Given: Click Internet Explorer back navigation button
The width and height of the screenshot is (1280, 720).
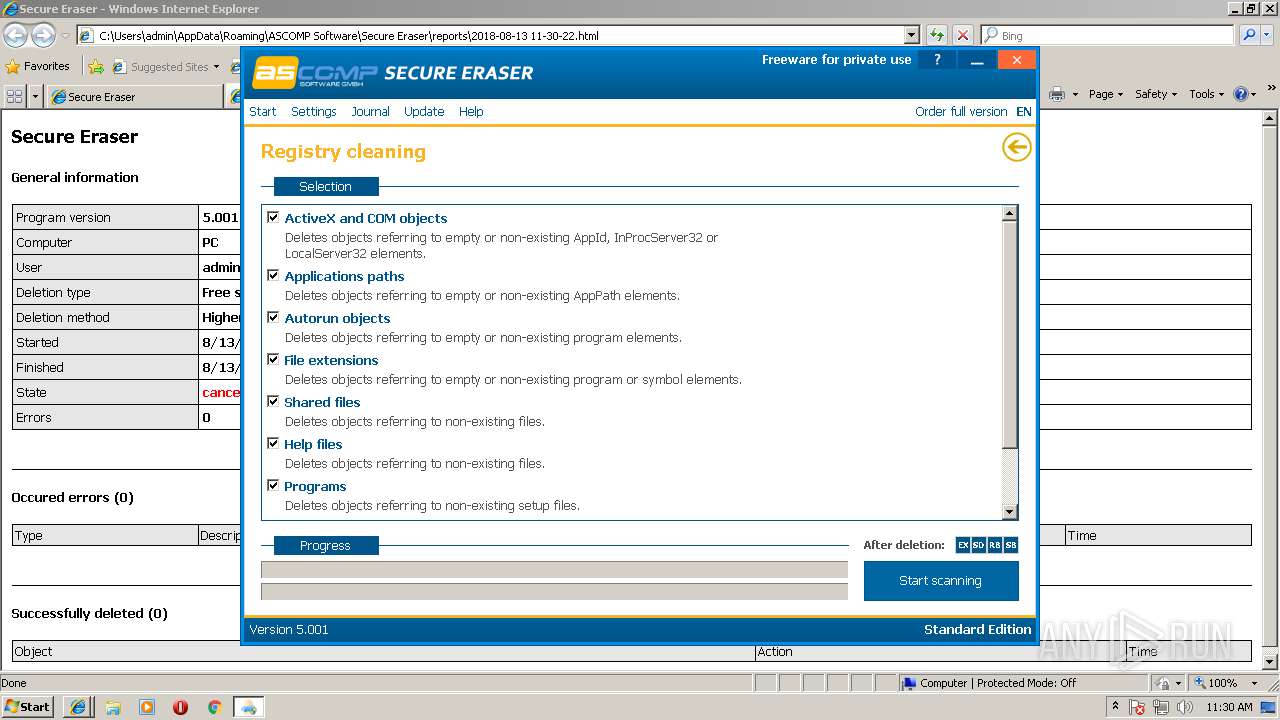Looking at the screenshot, I should (16, 36).
